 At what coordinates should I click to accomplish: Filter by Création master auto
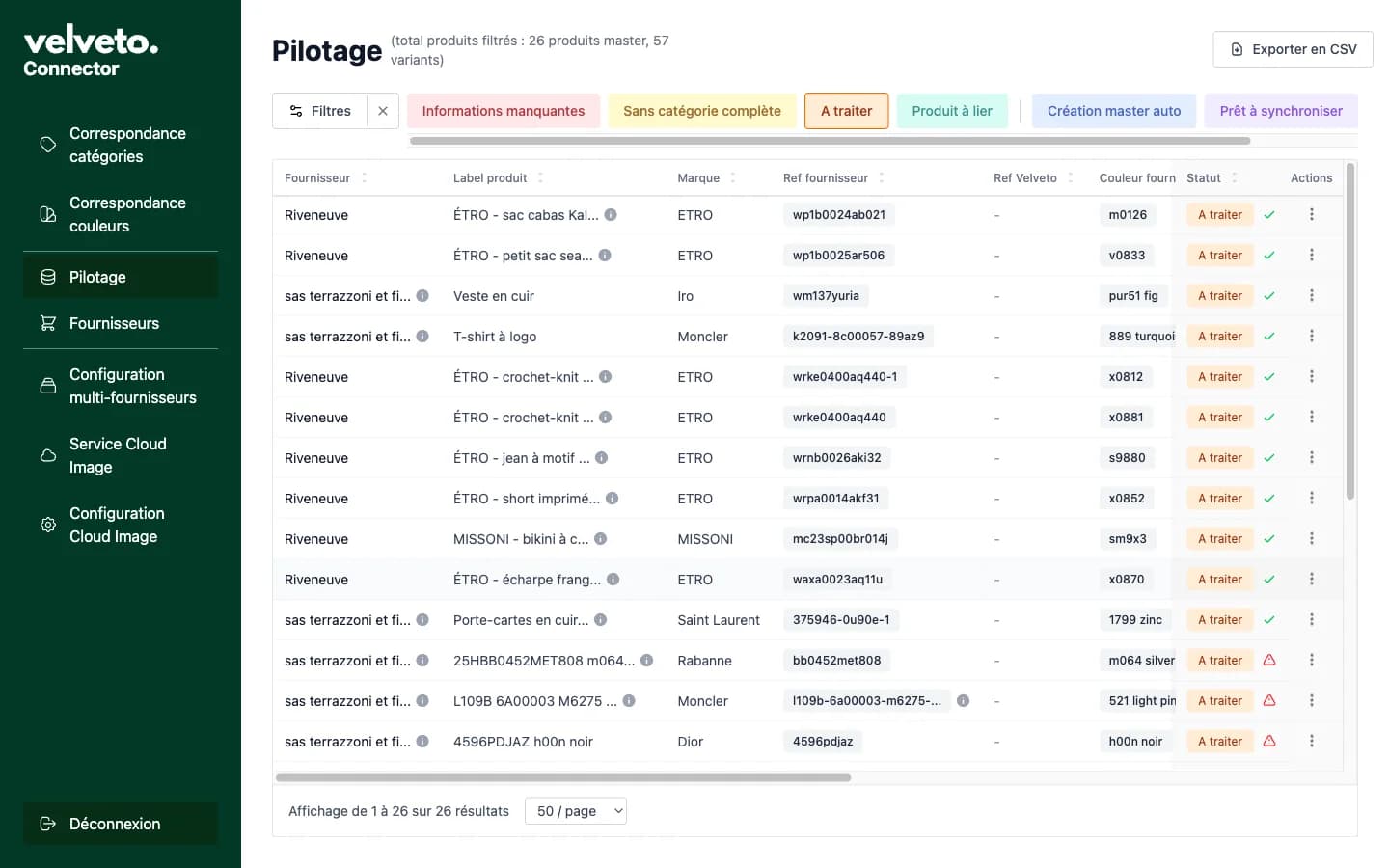point(1114,111)
